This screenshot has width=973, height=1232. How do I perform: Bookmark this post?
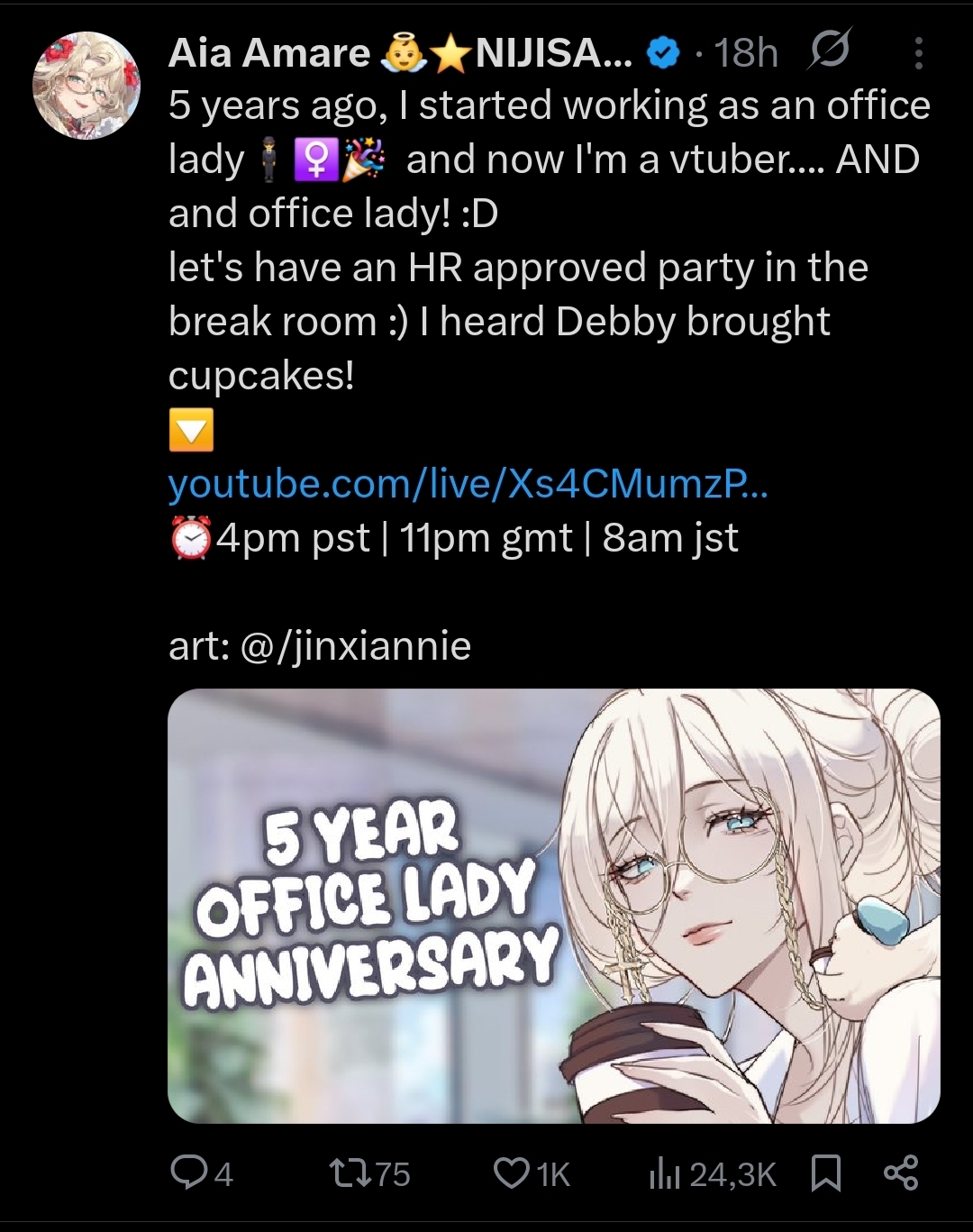pos(826,1173)
